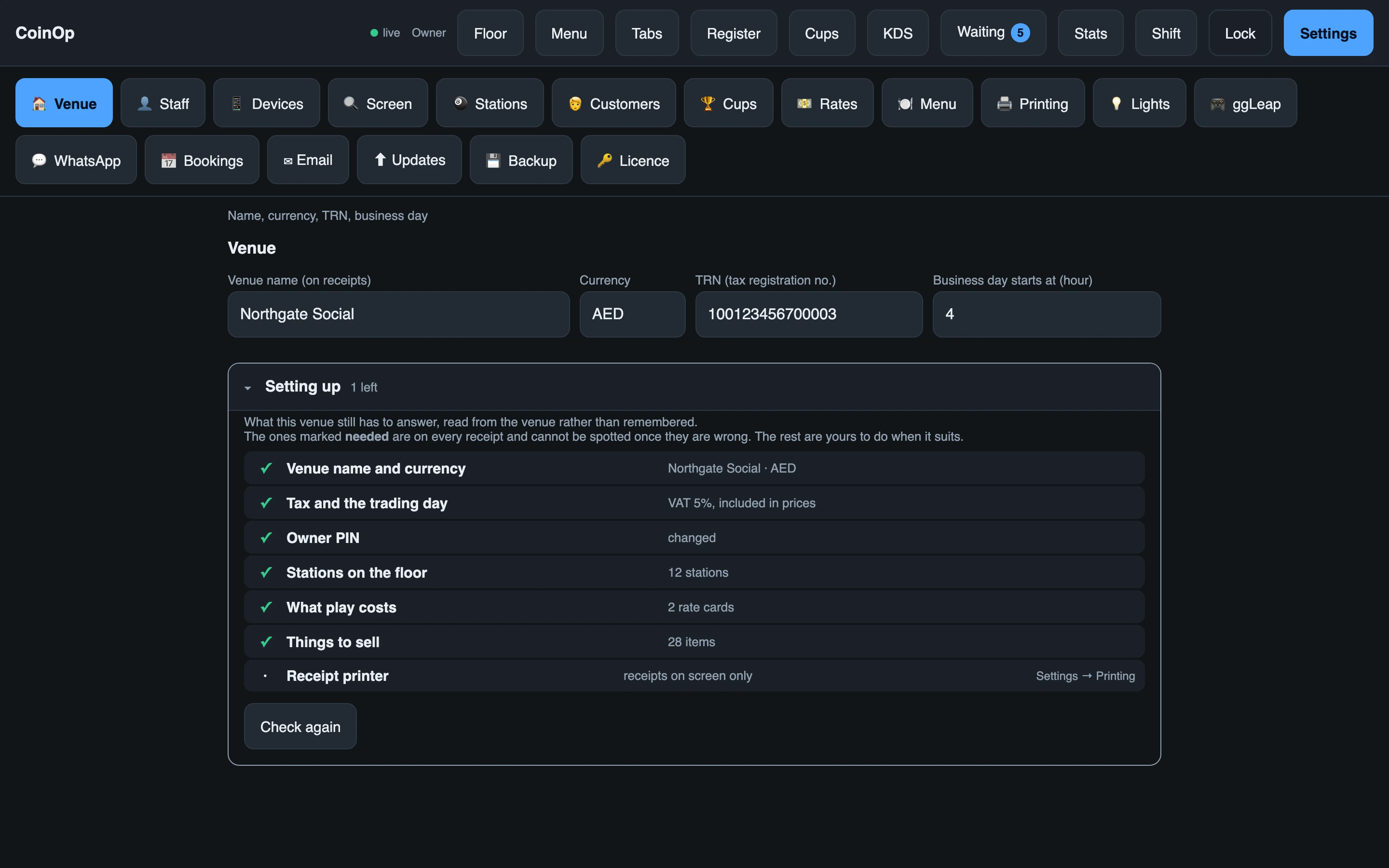
Task: Click the 'What play costs' row
Action: pyautogui.click(x=694, y=608)
